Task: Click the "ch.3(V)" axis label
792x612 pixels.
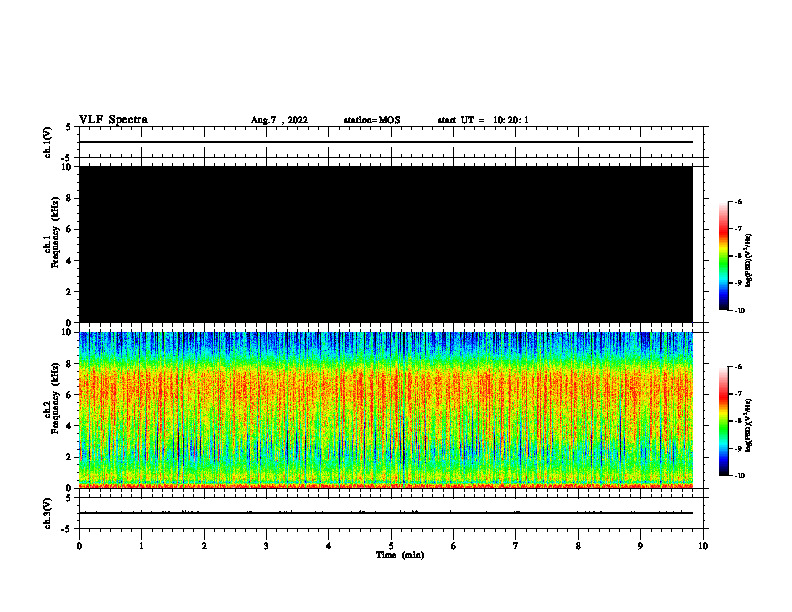Action: pos(47,513)
